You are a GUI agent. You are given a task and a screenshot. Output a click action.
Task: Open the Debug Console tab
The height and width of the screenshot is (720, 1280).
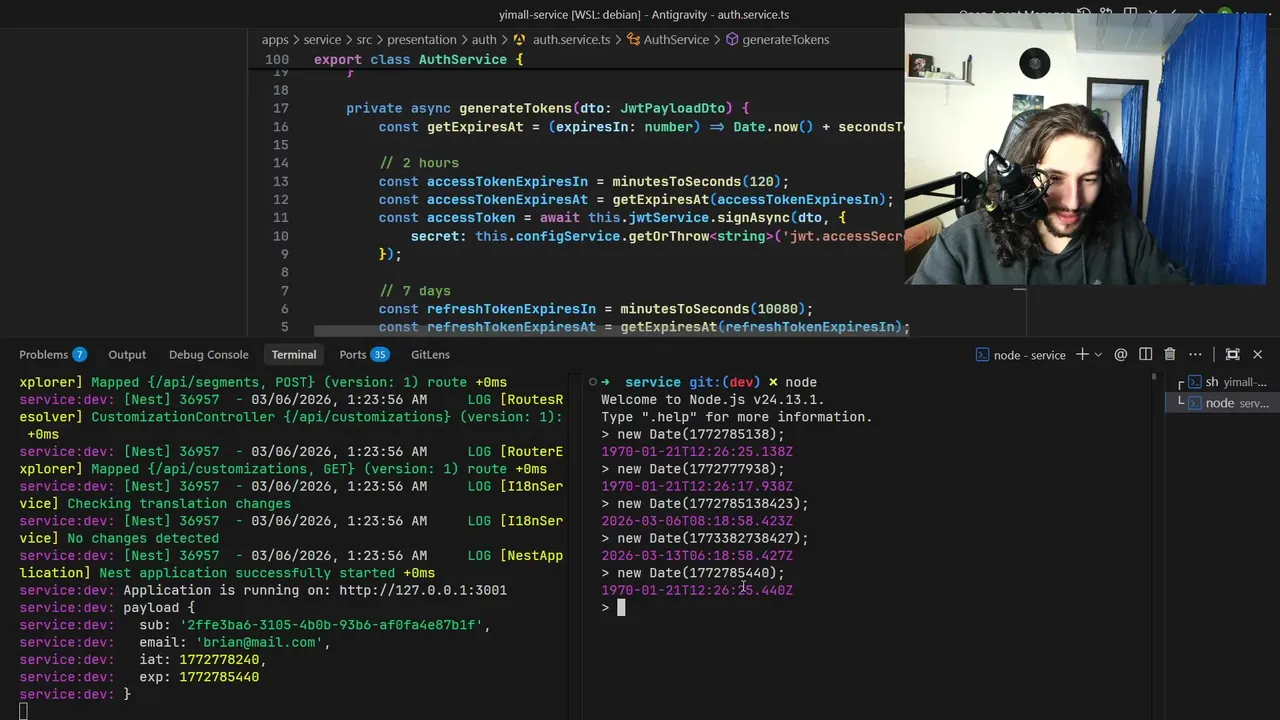[208, 354]
